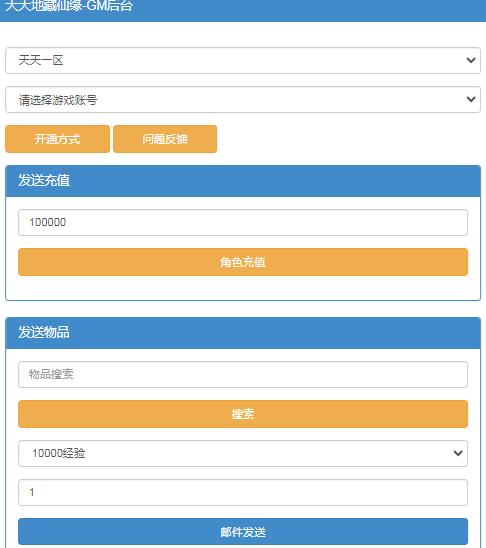
Task: Click the blue 邮件发送 button
Action: tap(243, 532)
